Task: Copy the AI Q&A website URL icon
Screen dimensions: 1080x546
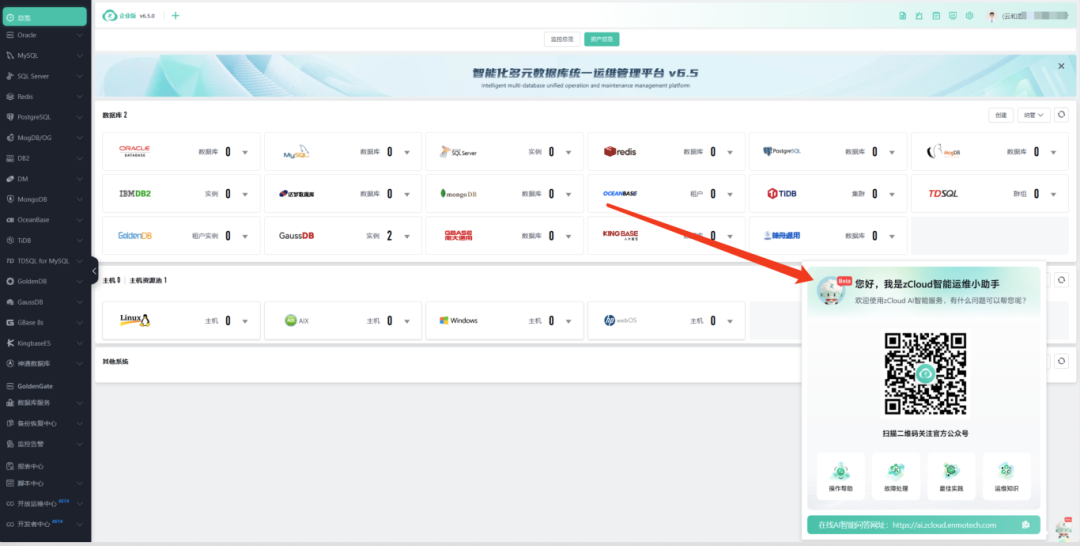Action: [1026, 525]
